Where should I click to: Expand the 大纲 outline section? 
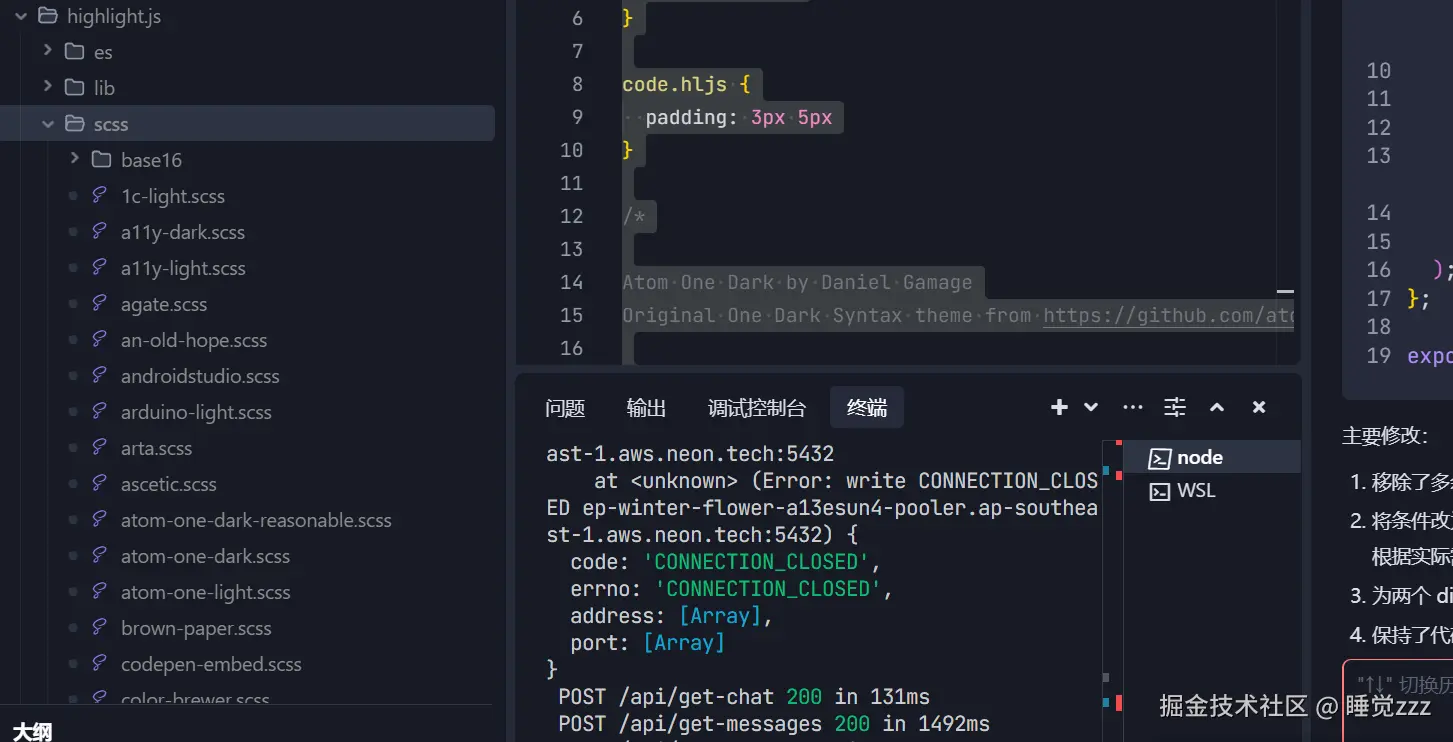pyautogui.click(x=32, y=732)
